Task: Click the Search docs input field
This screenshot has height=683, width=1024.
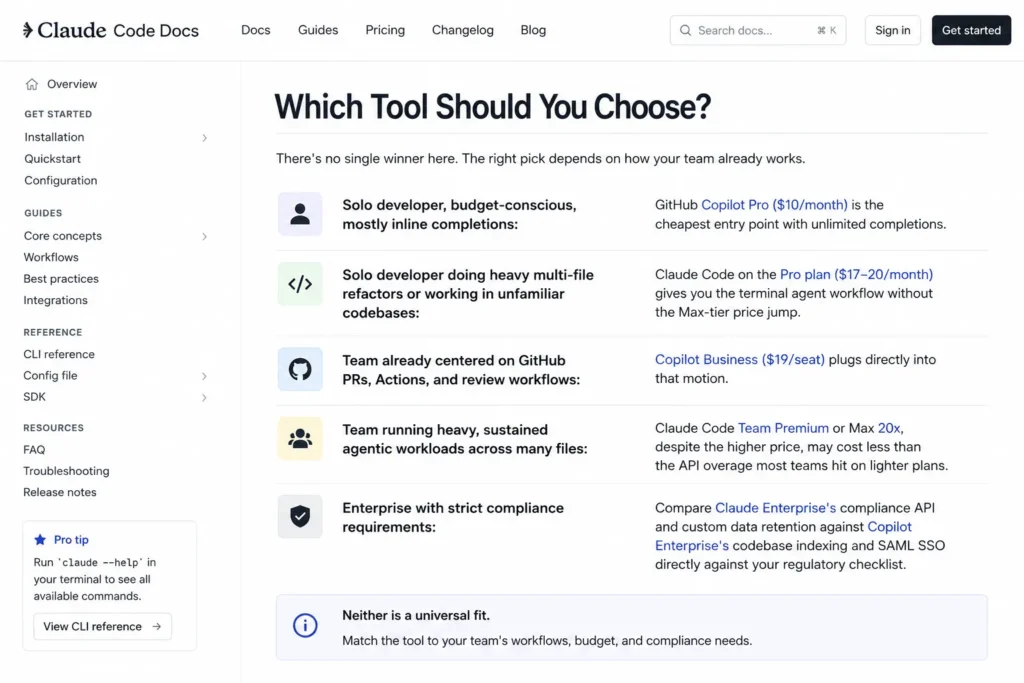Action: pos(758,30)
